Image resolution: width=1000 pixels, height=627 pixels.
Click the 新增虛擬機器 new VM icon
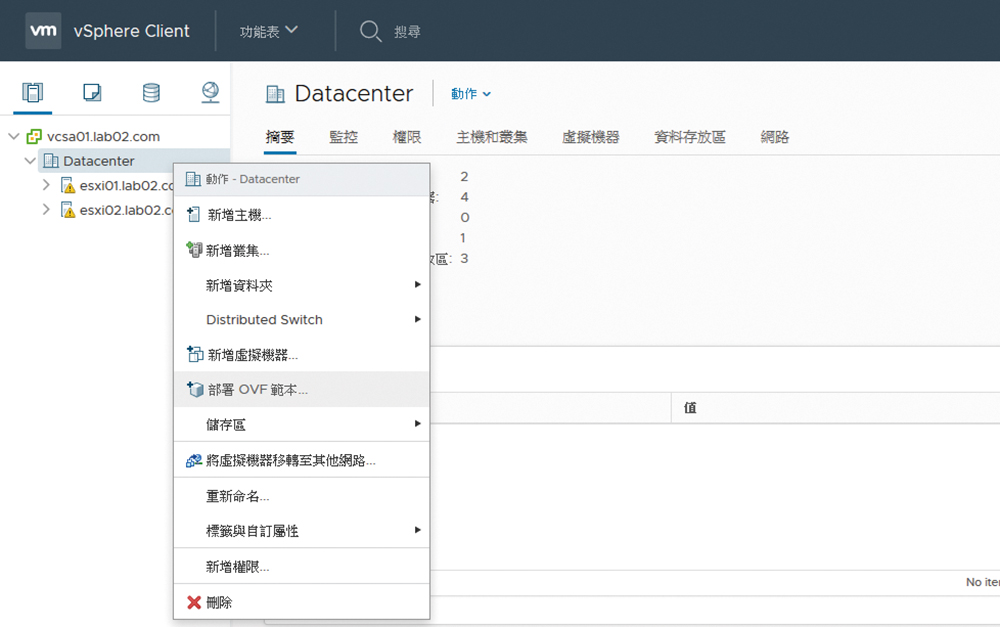click(195, 354)
